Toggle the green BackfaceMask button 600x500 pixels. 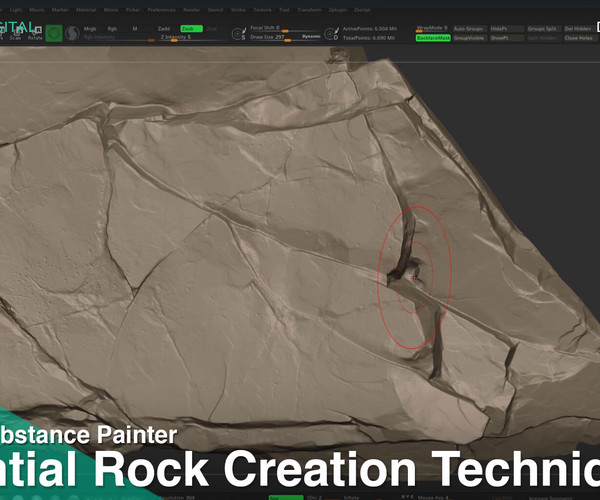point(433,38)
